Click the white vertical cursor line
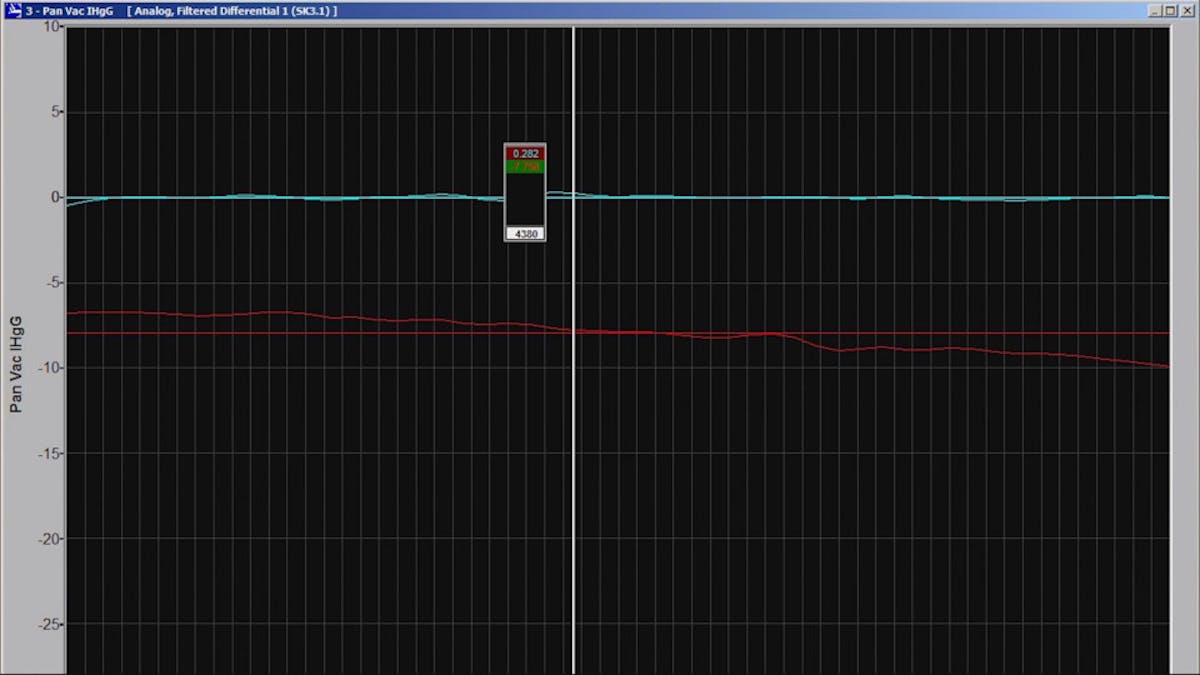The image size is (1200, 675). coord(574,450)
